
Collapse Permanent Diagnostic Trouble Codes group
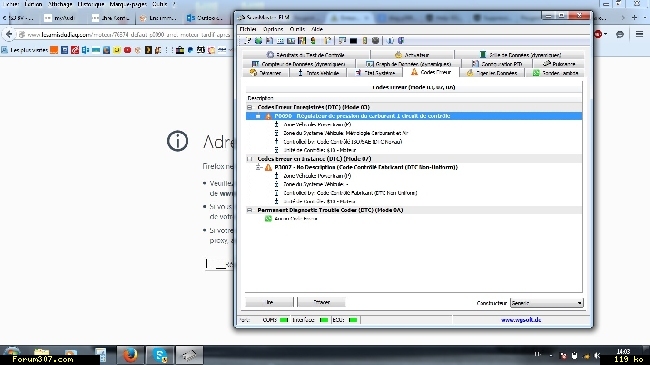click(250, 210)
